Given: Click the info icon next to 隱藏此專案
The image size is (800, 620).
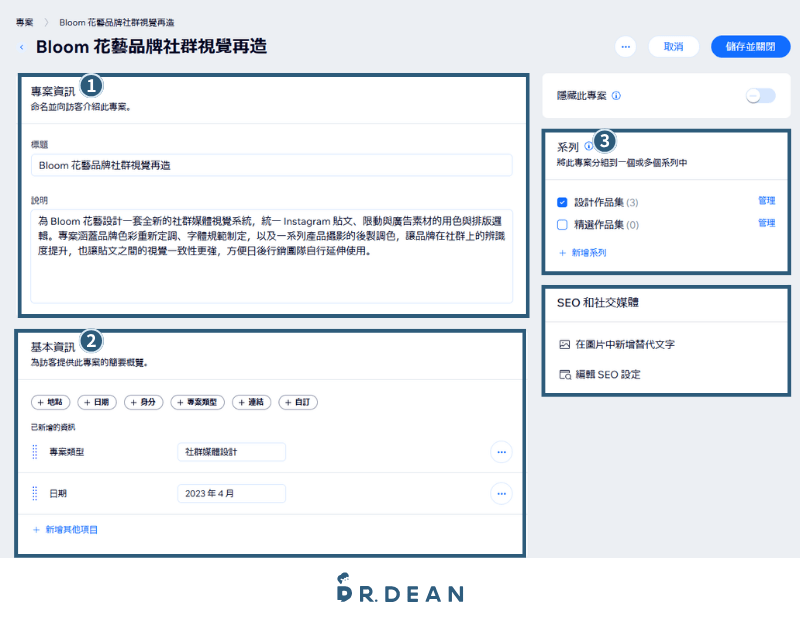Looking at the screenshot, I should click(616, 95).
